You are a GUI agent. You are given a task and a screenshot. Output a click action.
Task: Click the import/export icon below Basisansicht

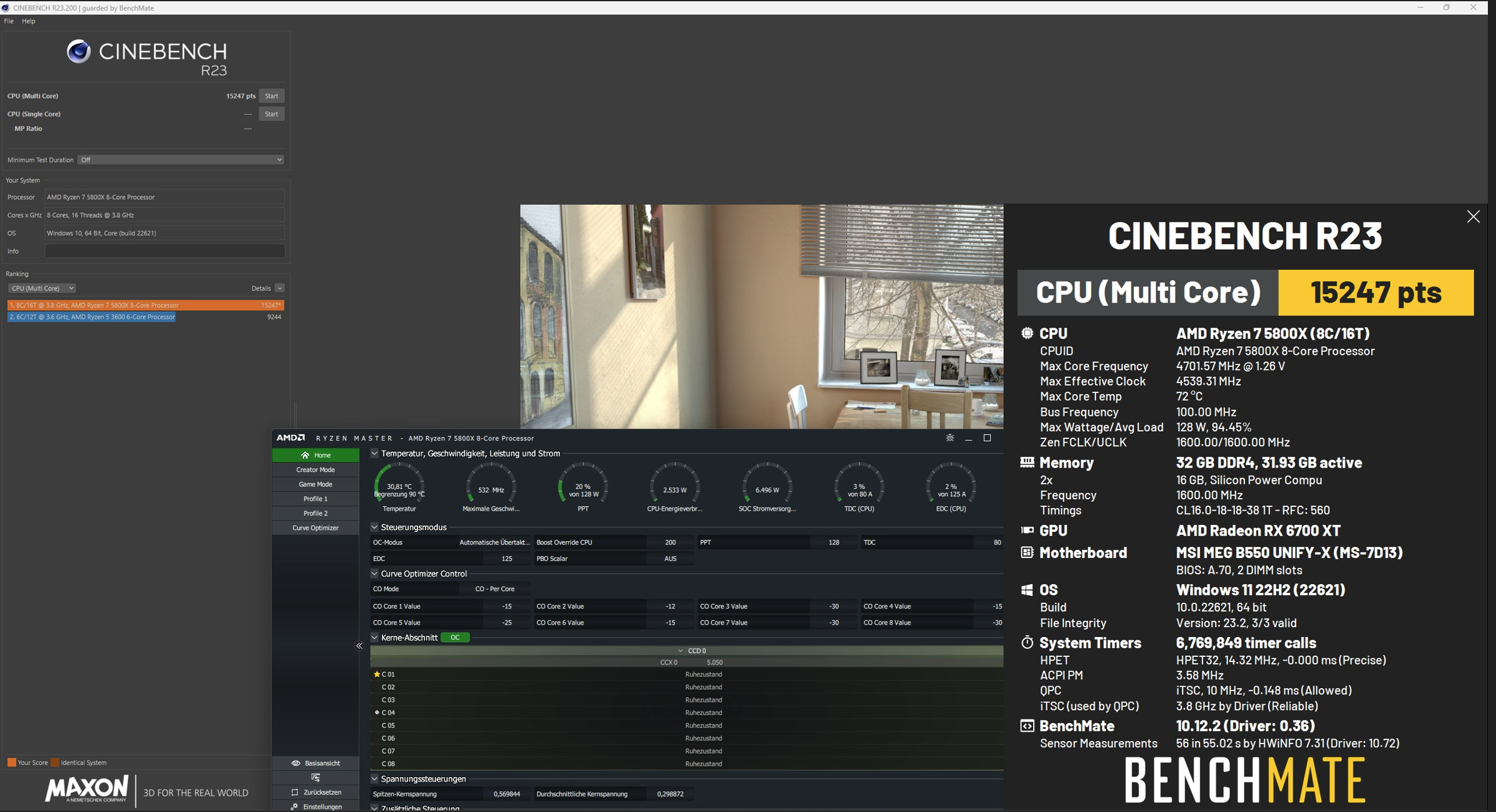point(315,778)
